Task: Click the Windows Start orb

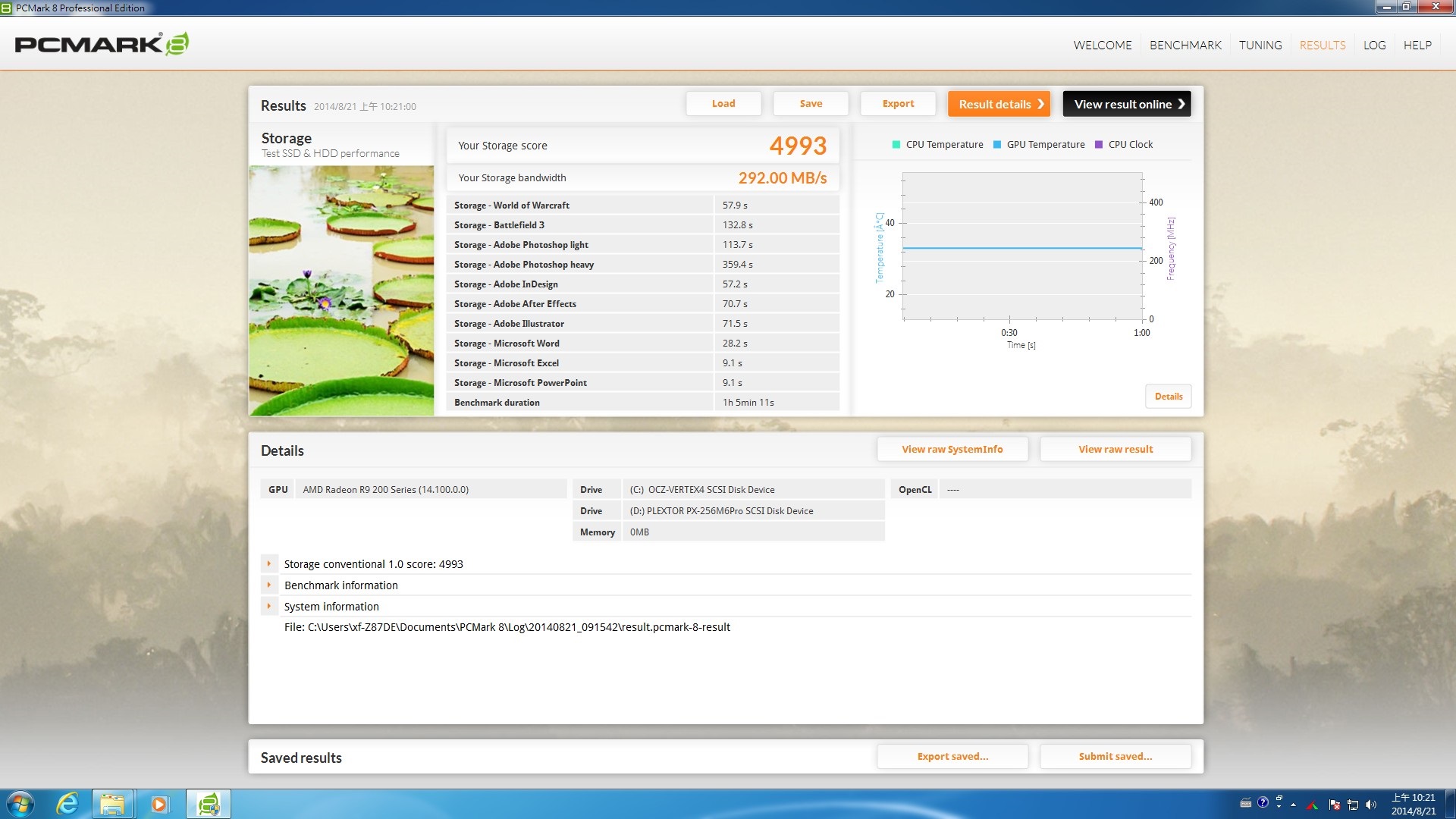Action: 20,804
